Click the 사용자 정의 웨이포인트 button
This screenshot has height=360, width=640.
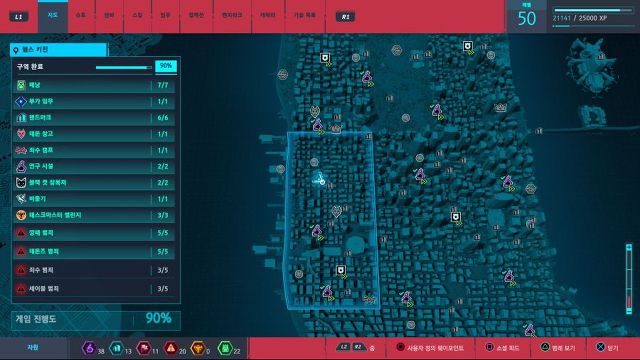(x=430, y=348)
